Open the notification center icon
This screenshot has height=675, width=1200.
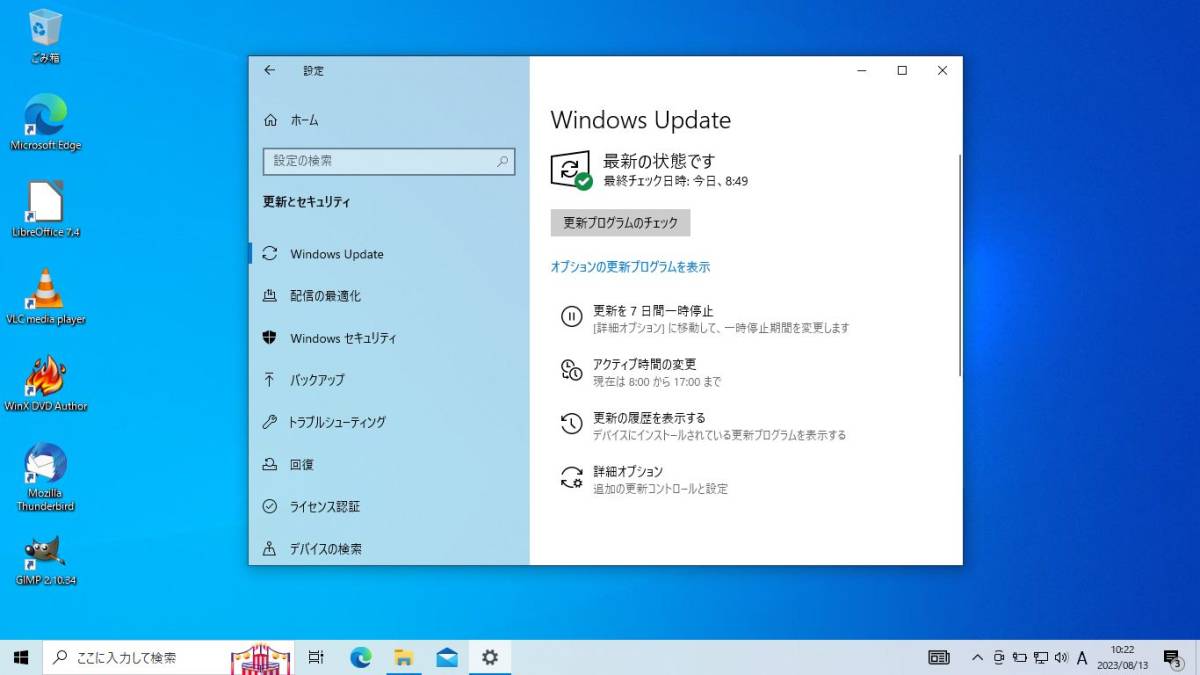[x=1172, y=657]
